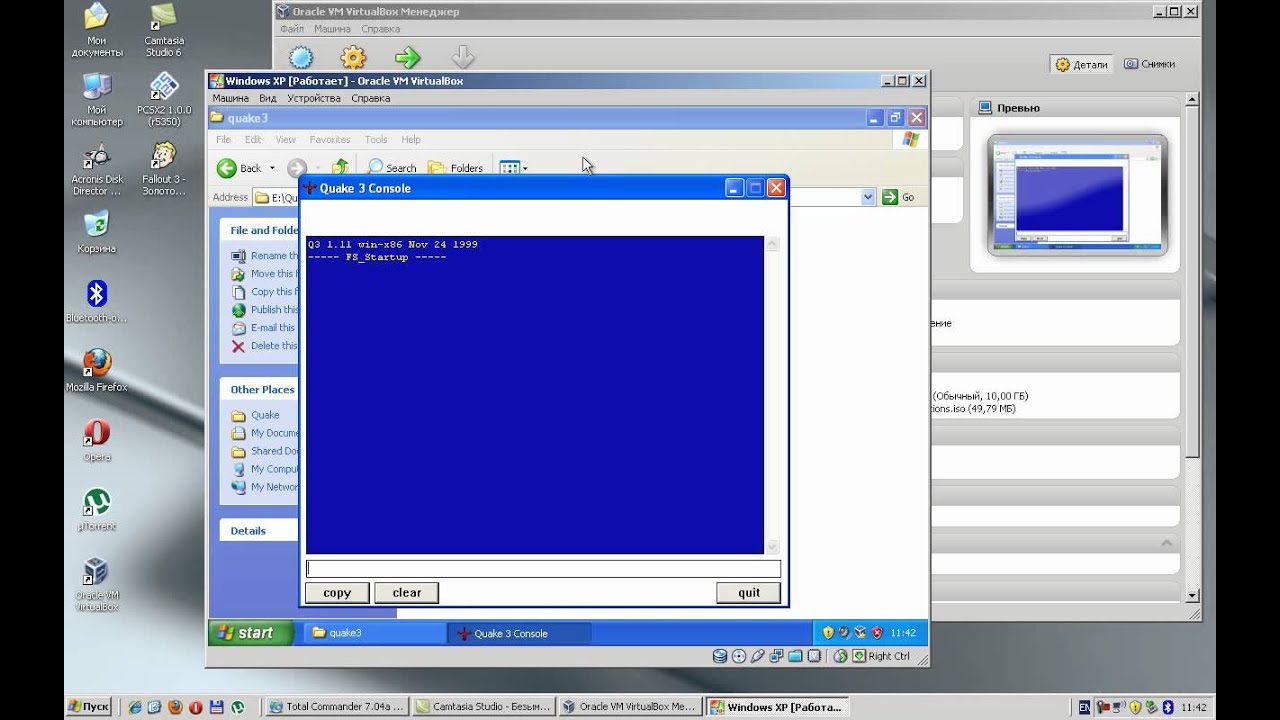Open the Корзина recycle bin icon
This screenshot has width=1280, height=720.
point(97,233)
